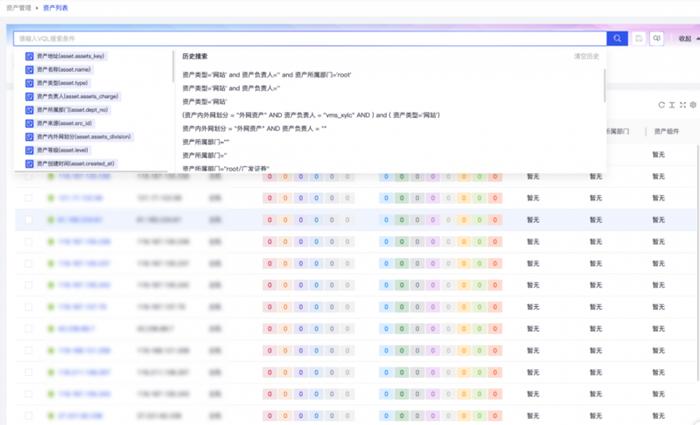Image resolution: width=700 pixels, height=425 pixels.
Task: Select history entry 资产所属部门="root/广发证券"
Action: click(x=226, y=169)
